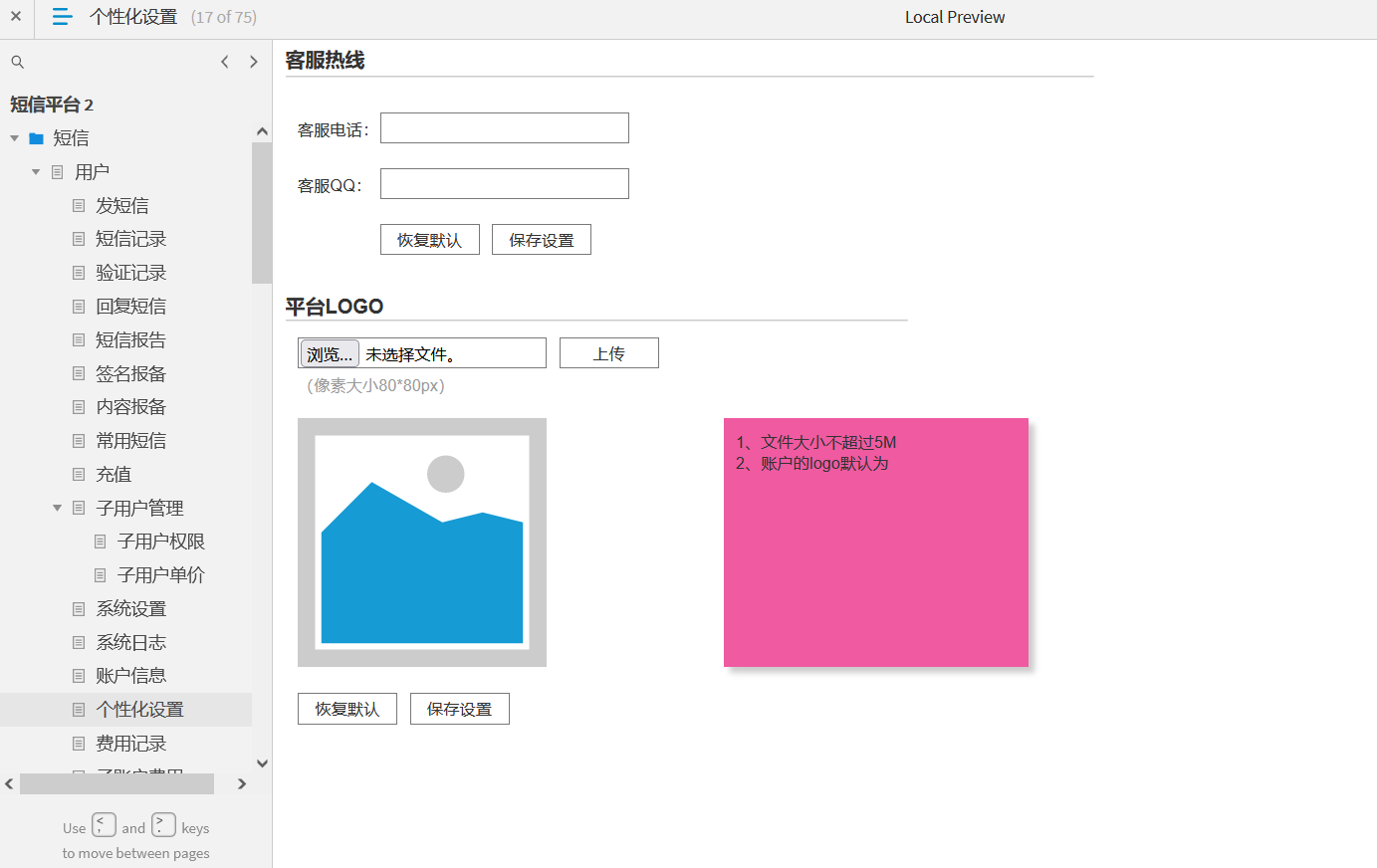Click page icon beside 子用户单价
The width and height of the screenshot is (1377, 868).
pyautogui.click(x=100, y=575)
